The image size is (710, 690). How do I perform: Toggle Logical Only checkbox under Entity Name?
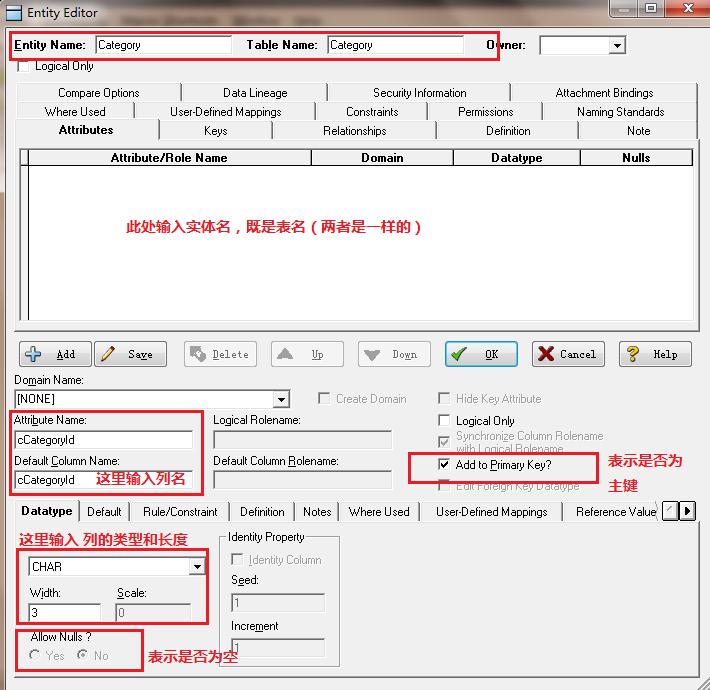[x=23, y=67]
